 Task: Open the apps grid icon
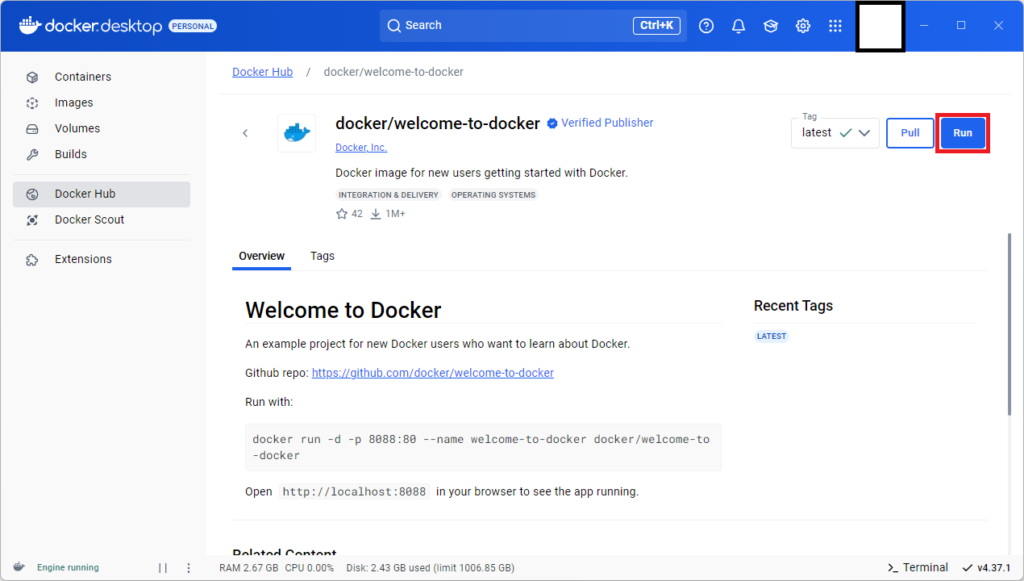835,25
